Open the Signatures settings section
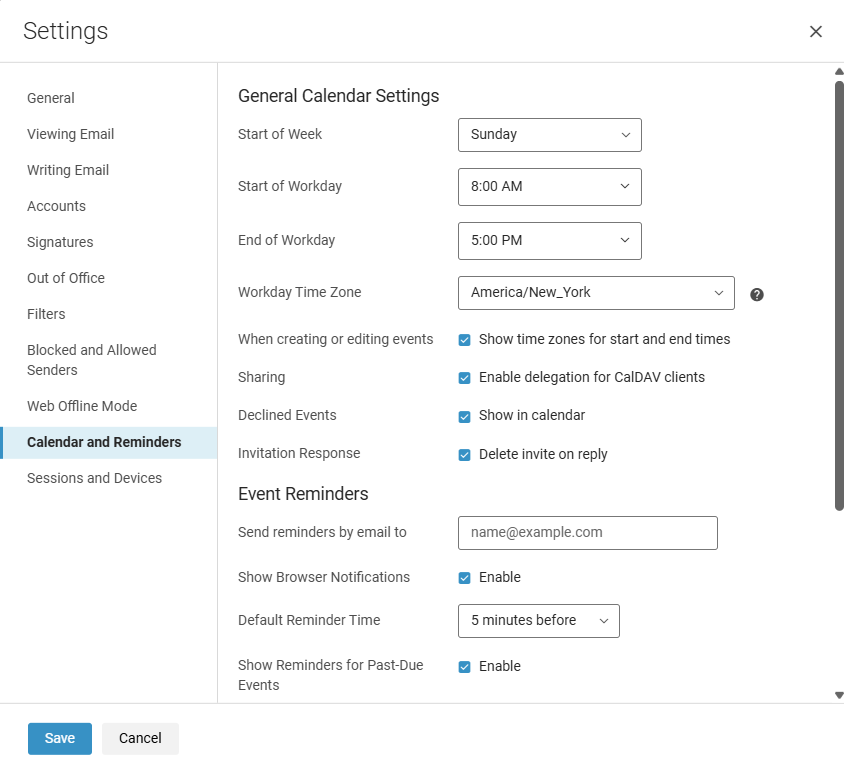The image size is (844, 773). pos(60,242)
